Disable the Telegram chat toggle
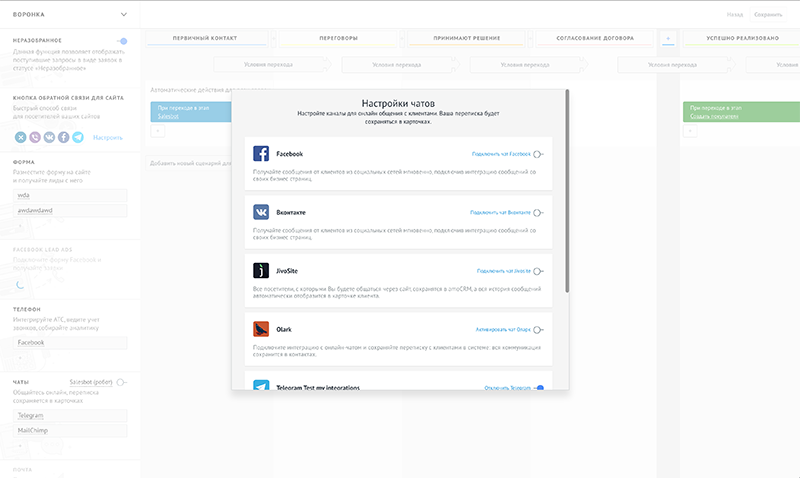 [539, 388]
